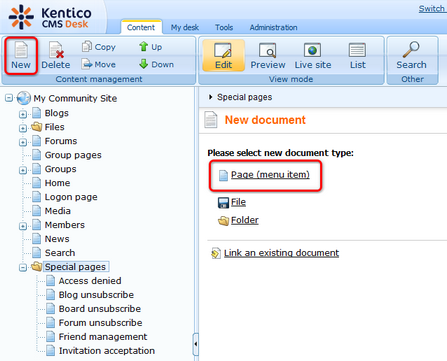Click the File document type link

pos(238,202)
